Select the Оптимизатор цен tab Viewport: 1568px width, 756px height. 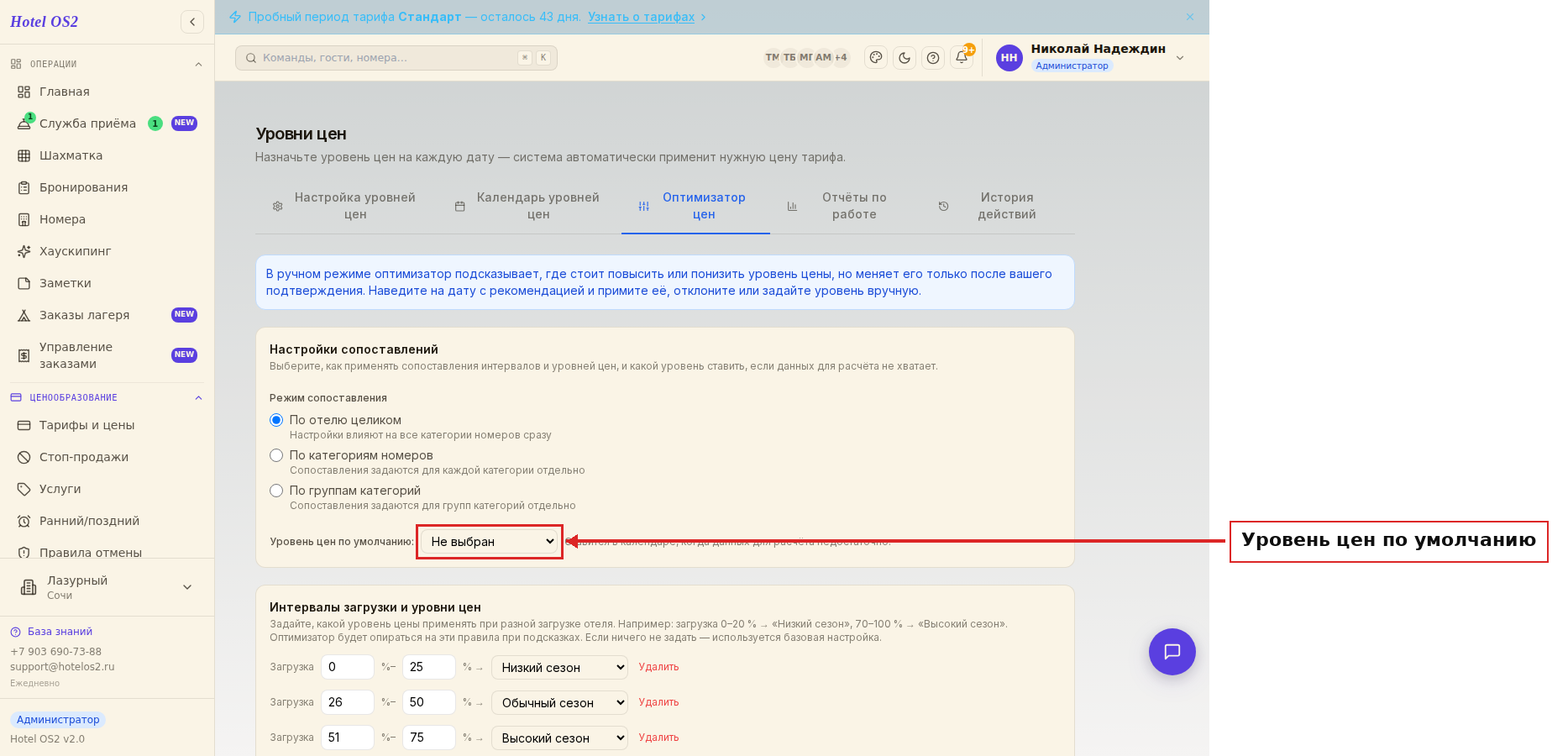point(695,206)
